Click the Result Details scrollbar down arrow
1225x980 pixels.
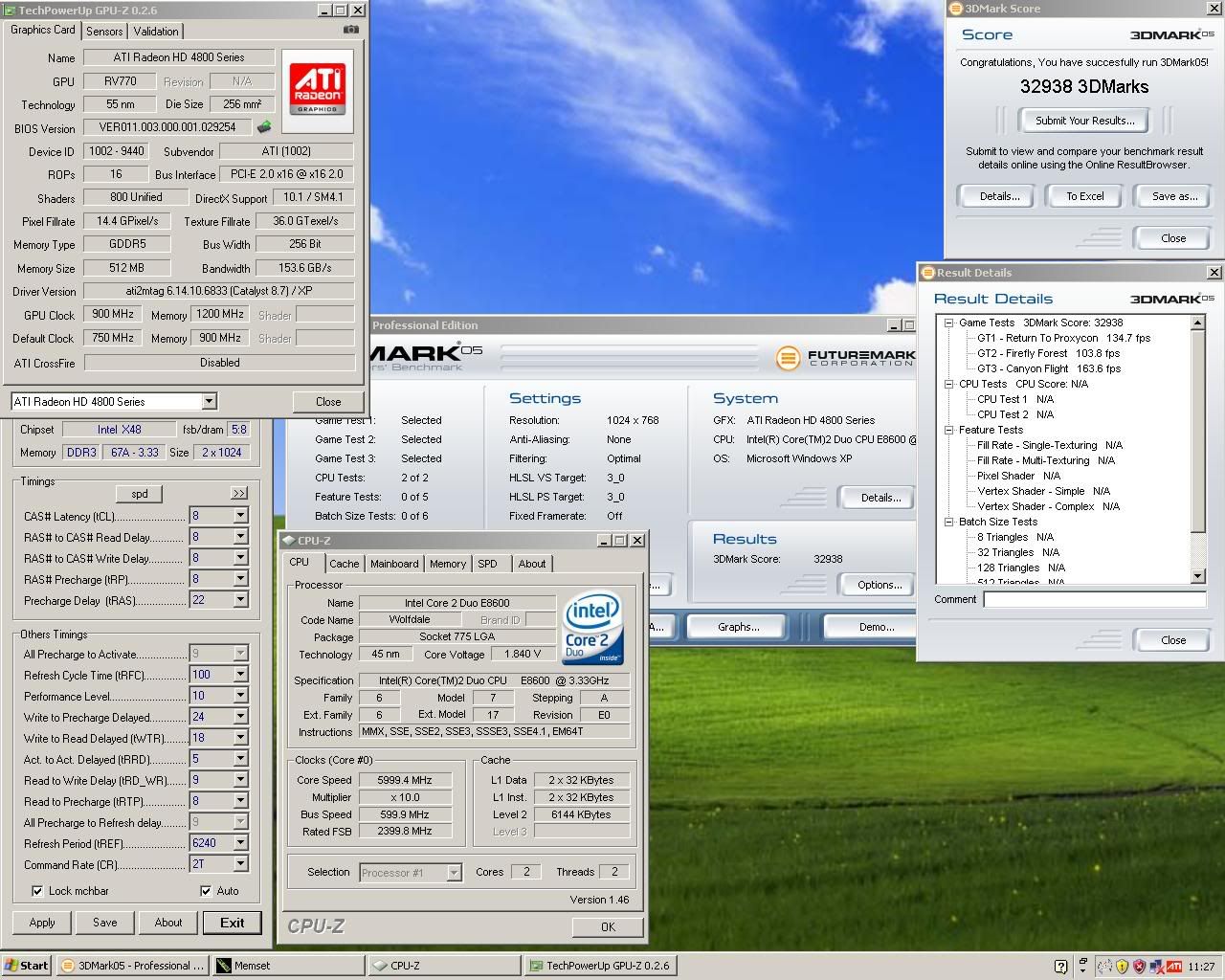click(1198, 576)
